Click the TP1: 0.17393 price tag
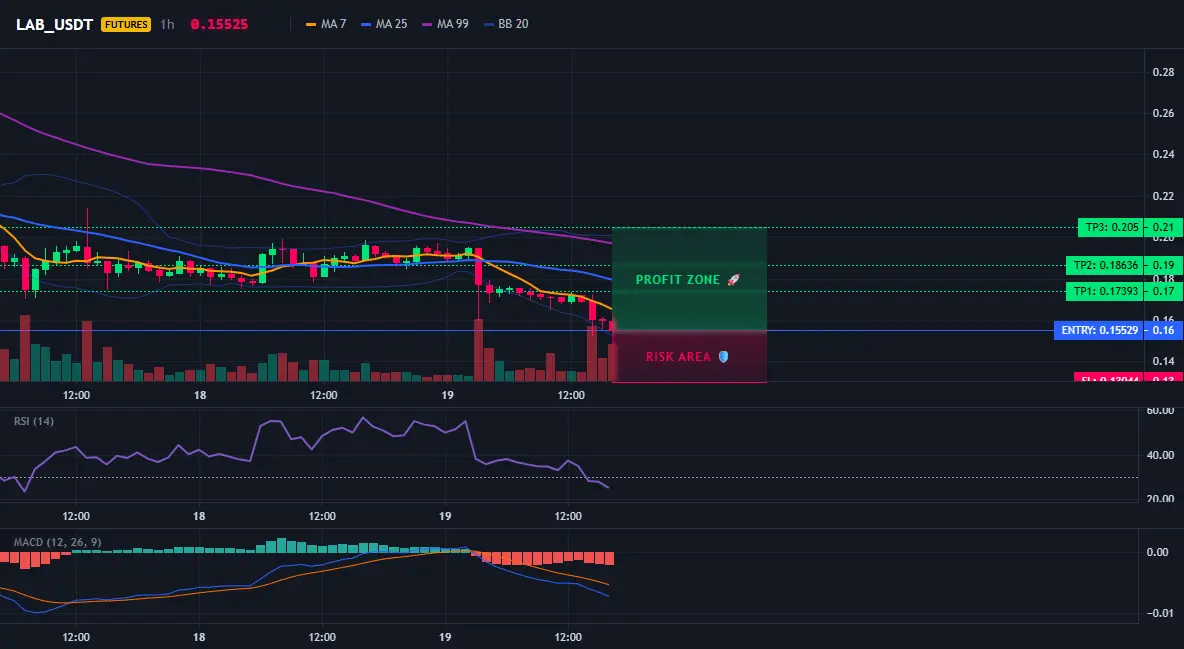 coord(1105,292)
